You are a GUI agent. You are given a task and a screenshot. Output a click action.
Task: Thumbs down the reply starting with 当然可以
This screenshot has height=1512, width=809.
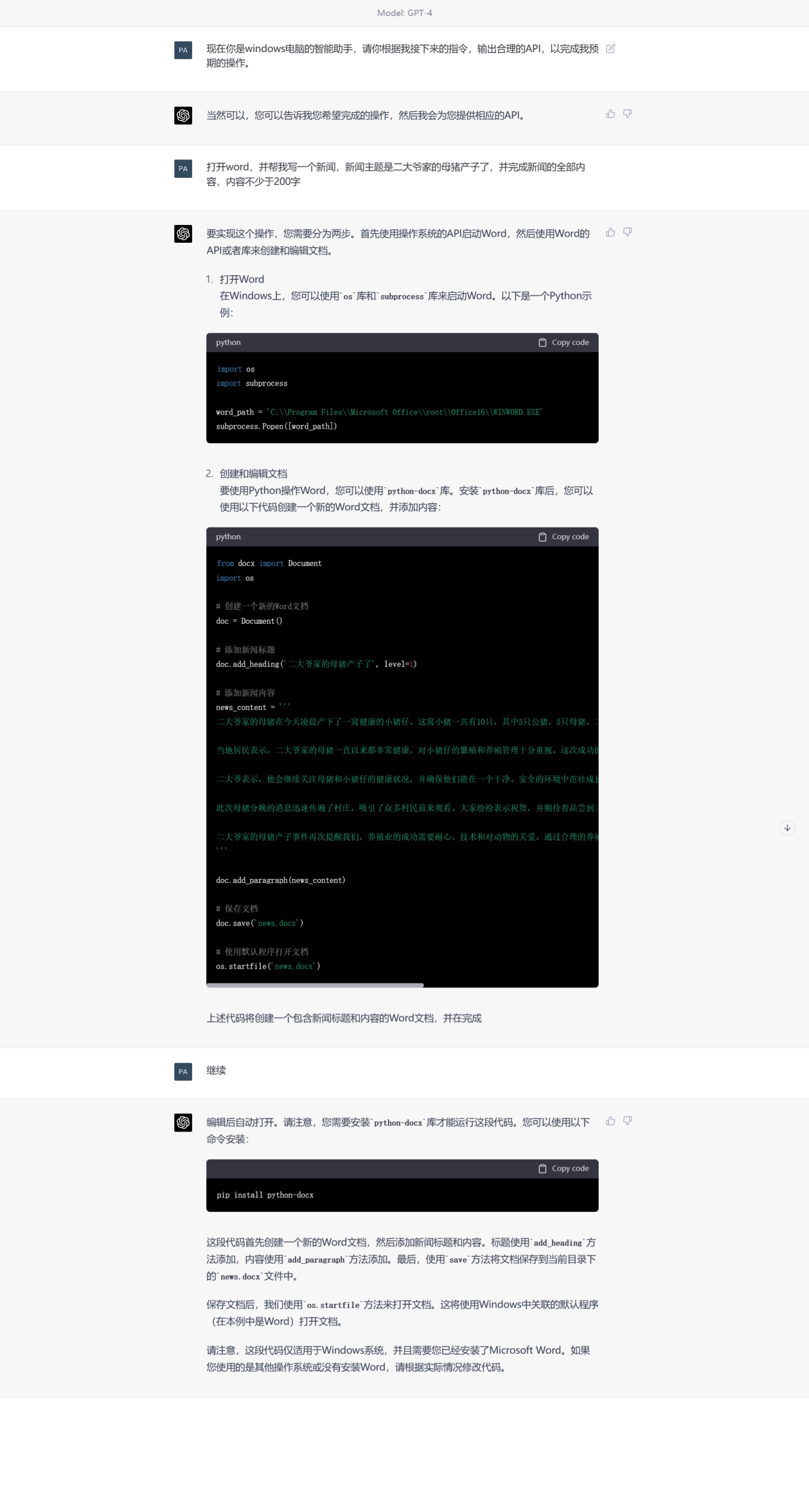click(x=628, y=114)
